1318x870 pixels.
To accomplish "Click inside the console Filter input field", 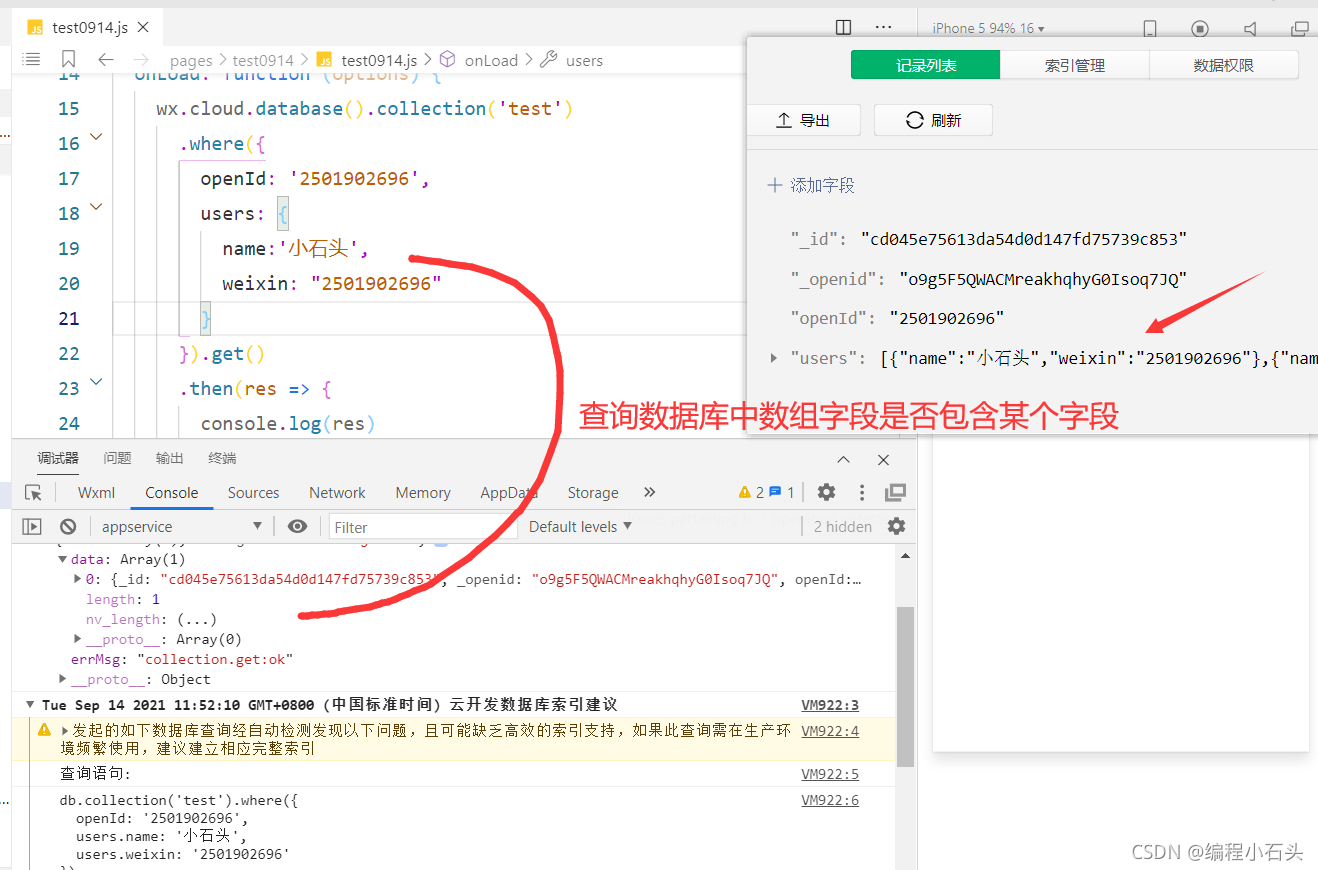I will point(420,526).
